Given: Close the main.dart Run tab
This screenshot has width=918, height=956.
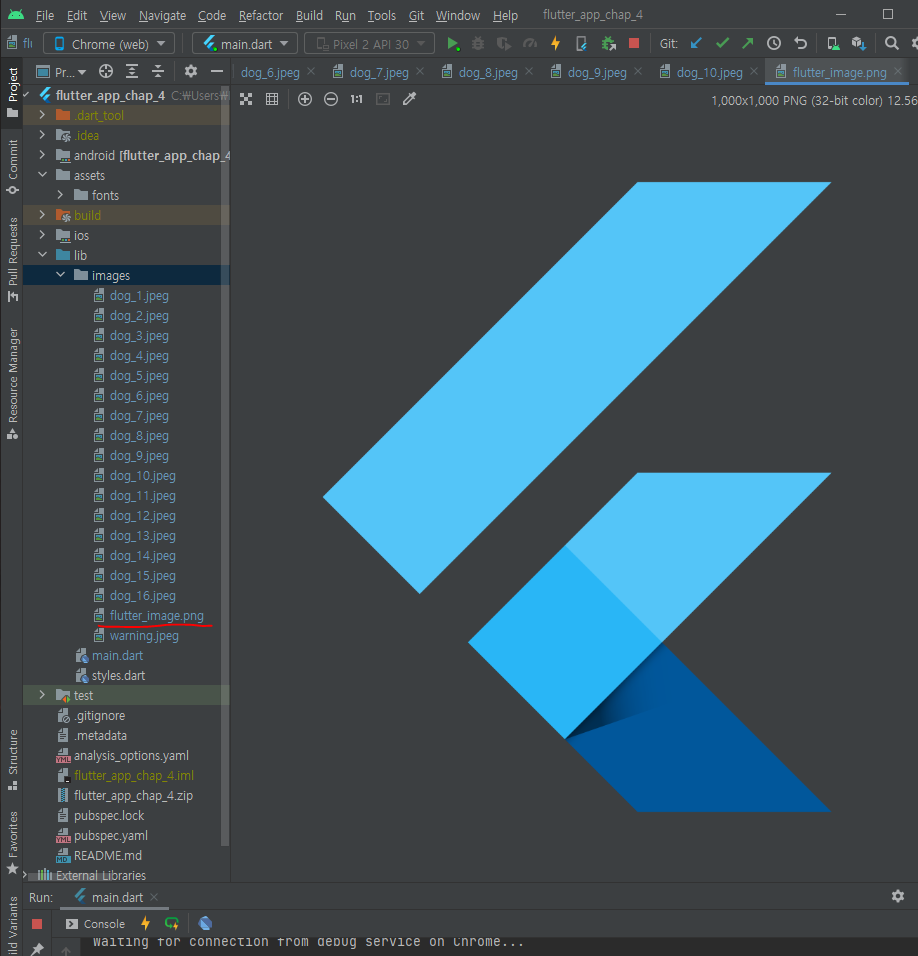Looking at the screenshot, I should pyautogui.click(x=154, y=897).
